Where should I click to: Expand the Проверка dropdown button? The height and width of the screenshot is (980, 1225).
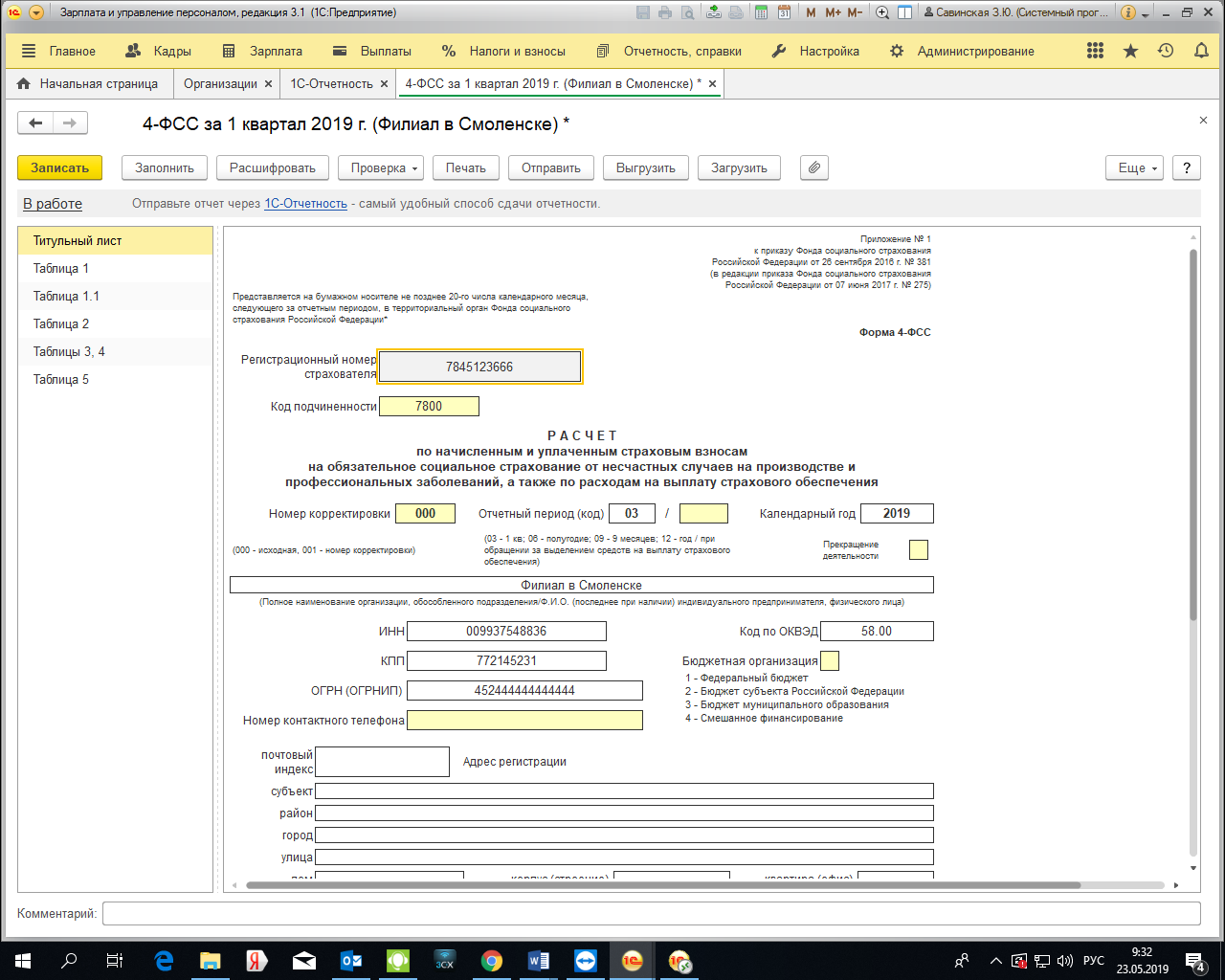click(380, 167)
